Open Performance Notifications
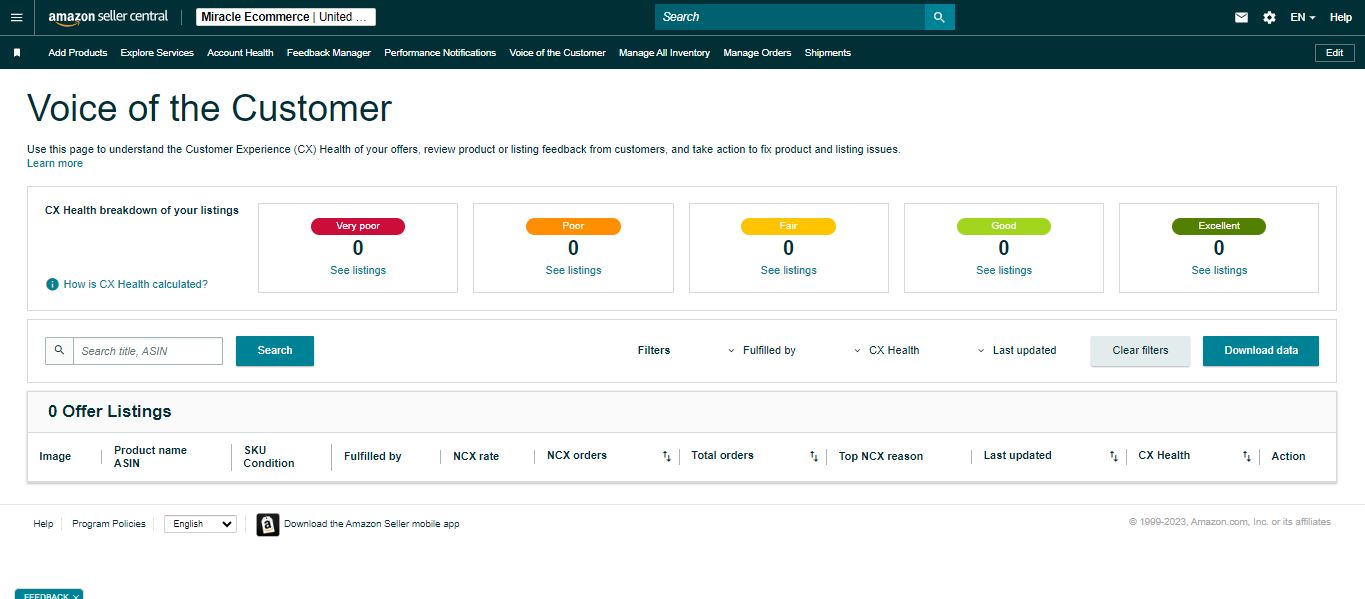Image resolution: width=1365 pixels, height=599 pixels. [x=440, y=53]
